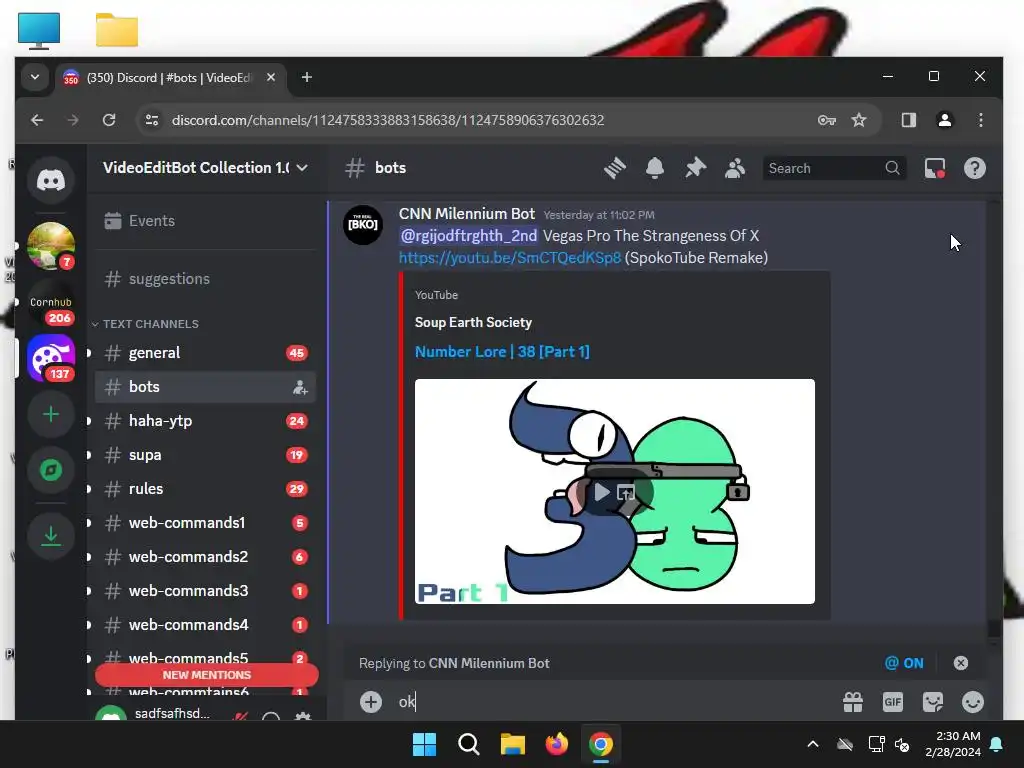Open Windows Start menu

[x=424, y=744]
